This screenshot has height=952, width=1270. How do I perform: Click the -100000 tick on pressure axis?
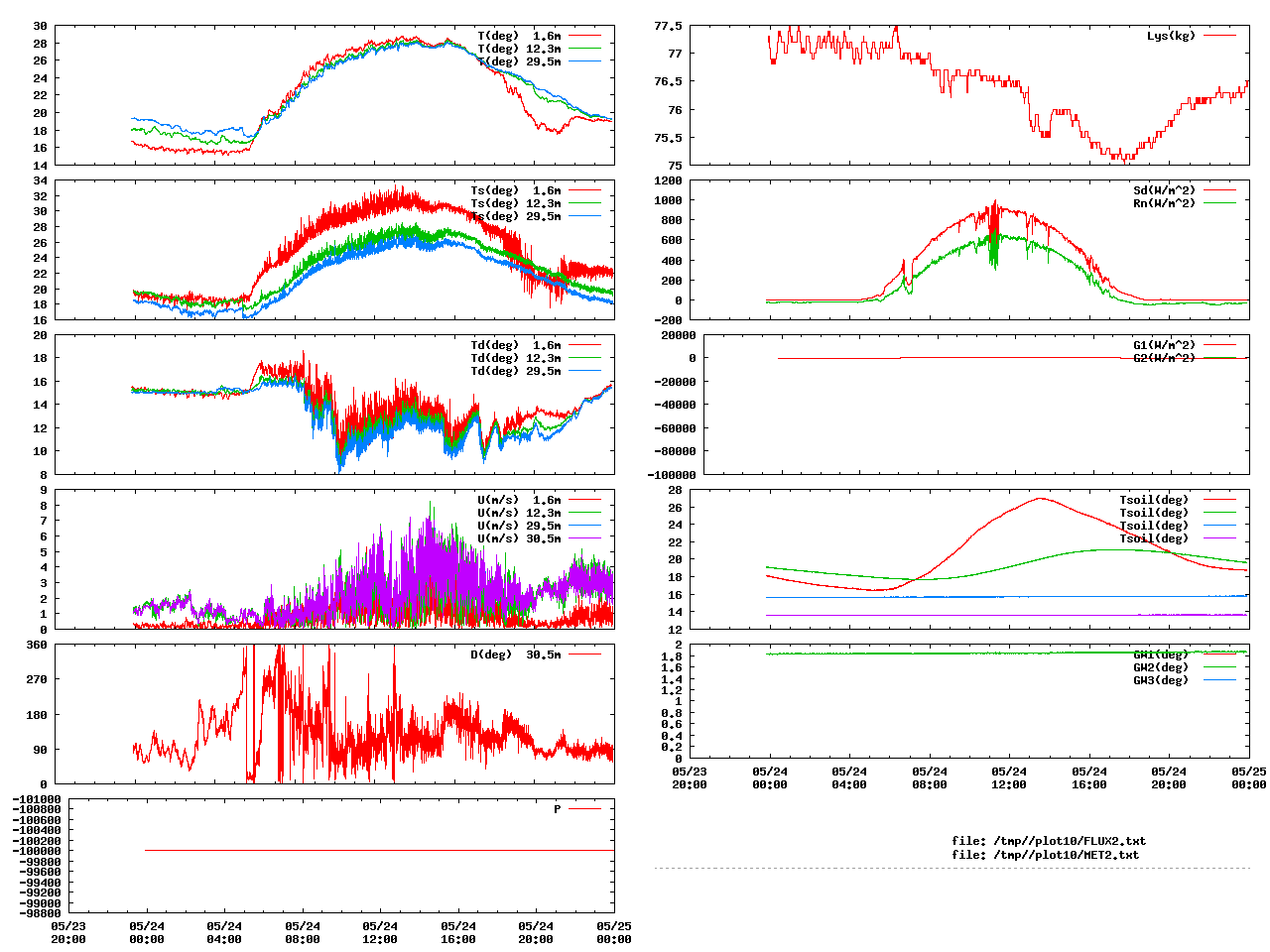tap(36, 851)
